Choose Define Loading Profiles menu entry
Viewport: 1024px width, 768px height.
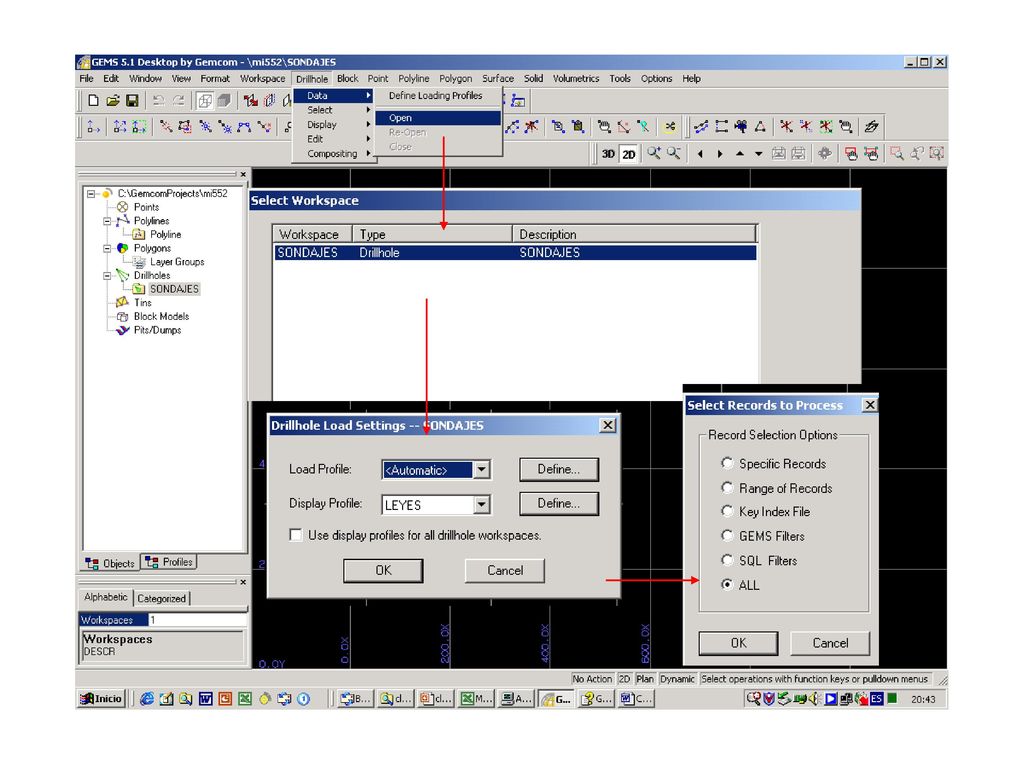tap(438, 96)
